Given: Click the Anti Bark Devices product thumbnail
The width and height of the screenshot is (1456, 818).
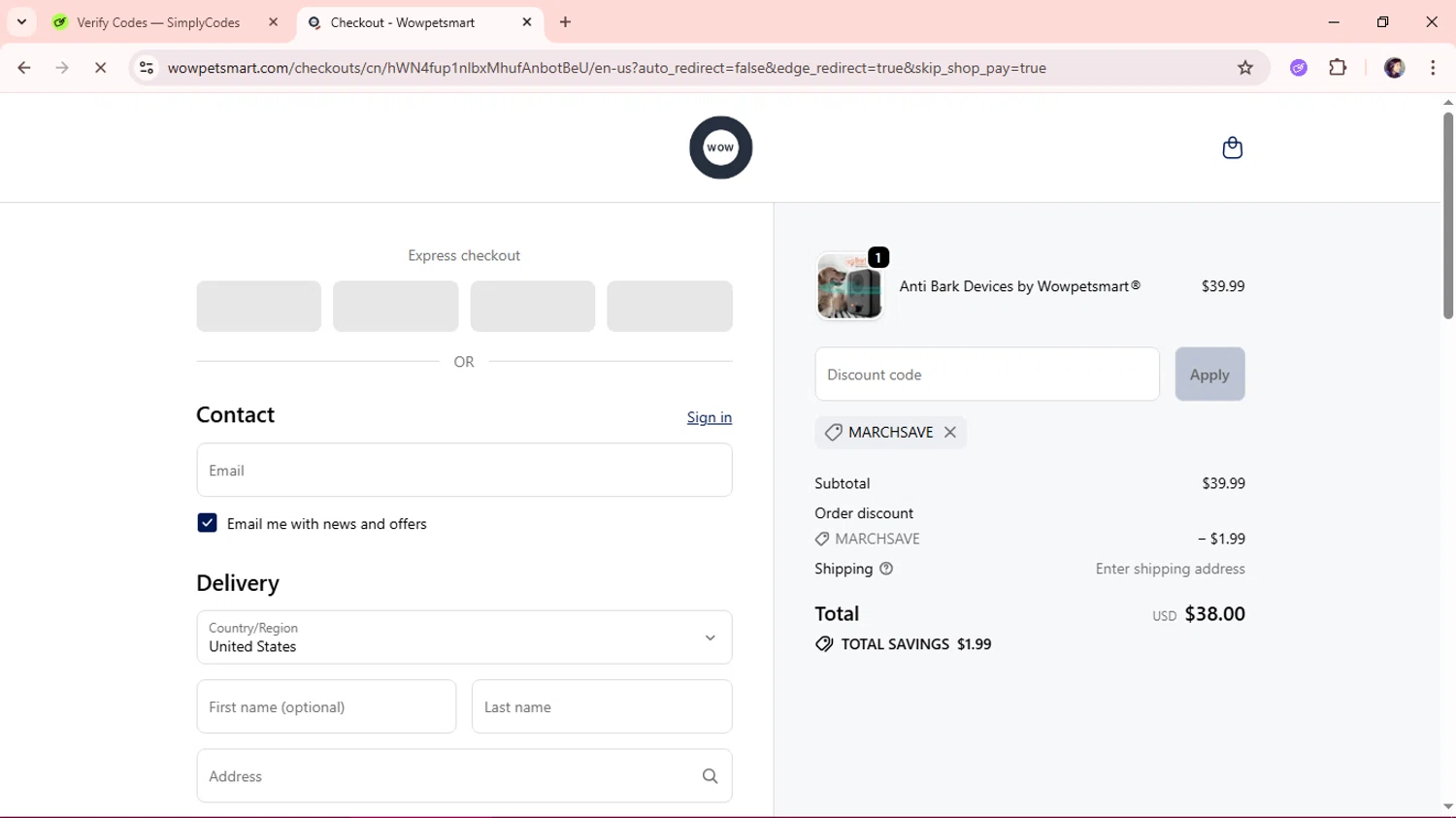Looking at the screenshot, I should point(849,286).
